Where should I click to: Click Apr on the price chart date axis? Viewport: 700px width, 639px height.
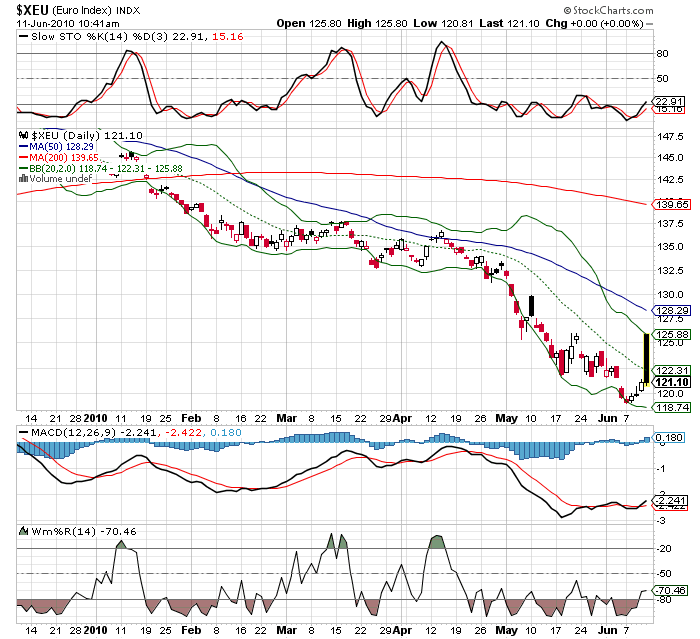(403, 418)
